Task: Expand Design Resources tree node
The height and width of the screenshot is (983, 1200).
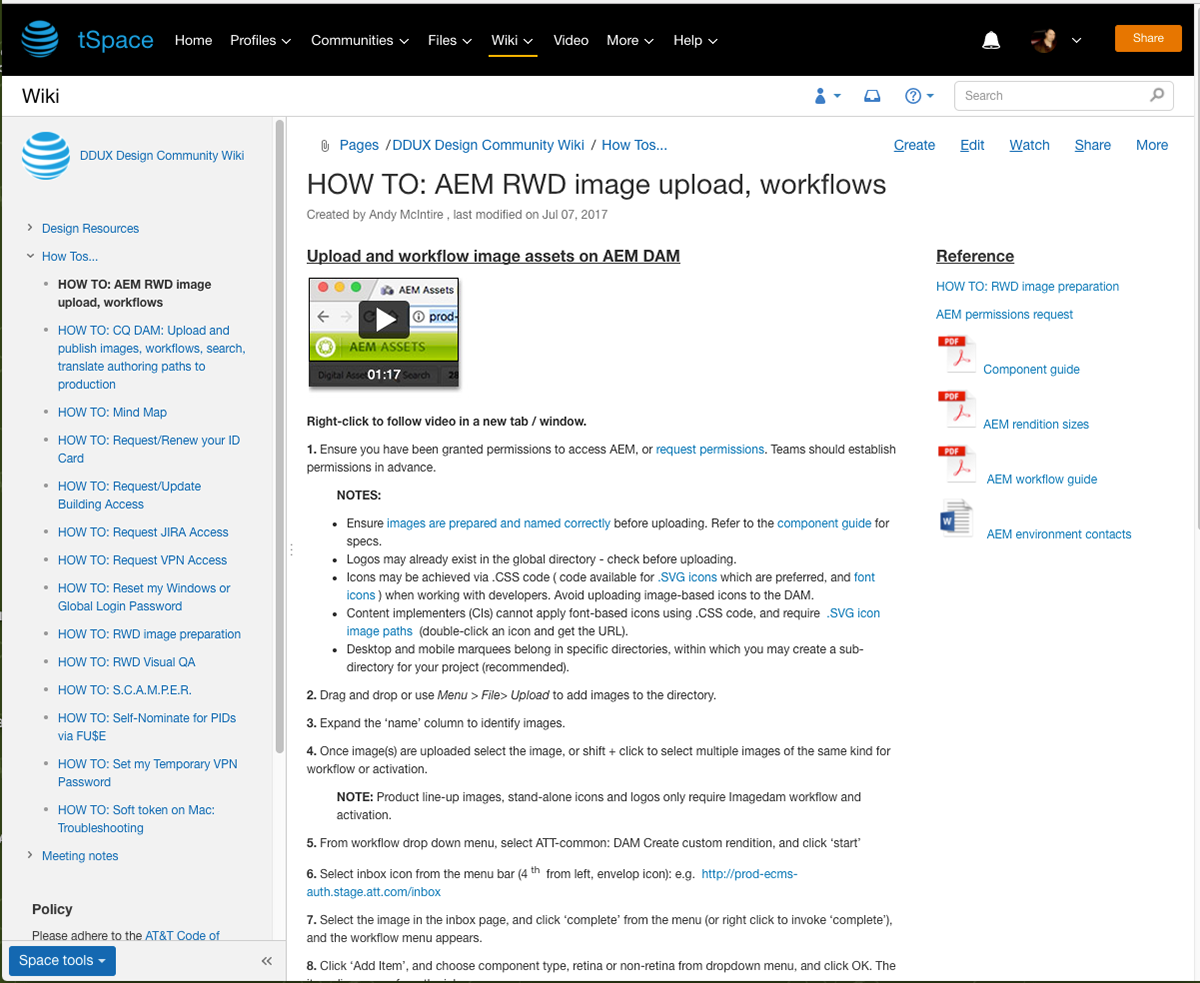Action: [x=31, y=228]
